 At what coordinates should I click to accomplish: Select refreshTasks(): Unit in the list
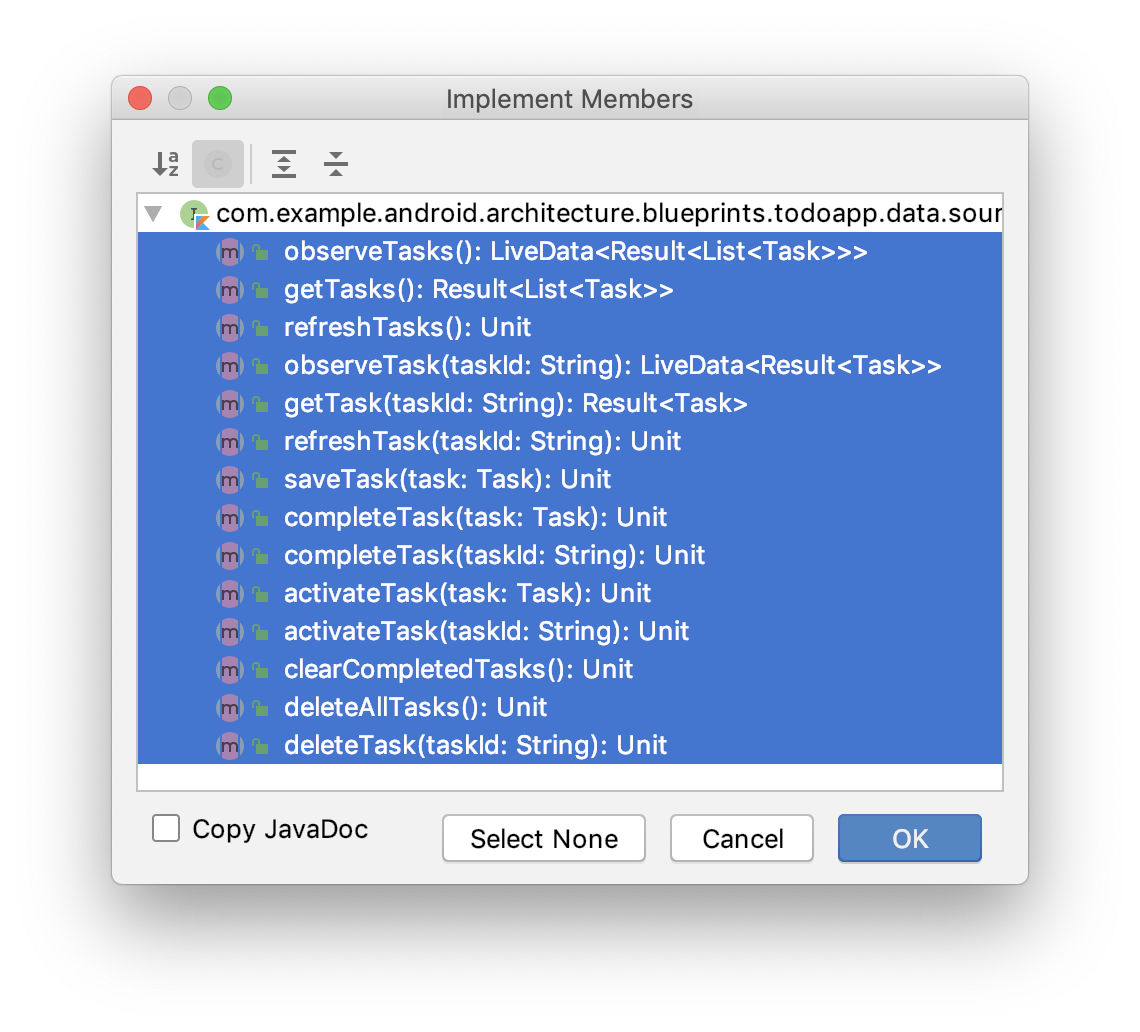click(408, 328)
